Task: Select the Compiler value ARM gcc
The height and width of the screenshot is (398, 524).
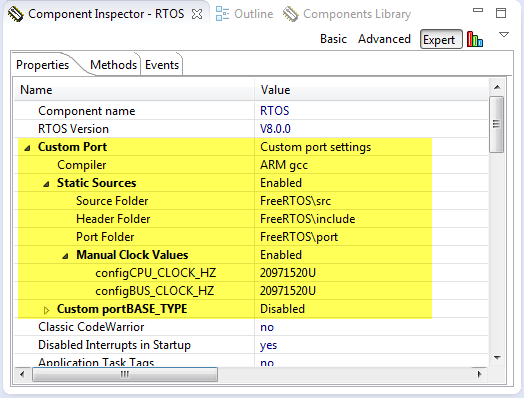Action: (x=284, y=165)
